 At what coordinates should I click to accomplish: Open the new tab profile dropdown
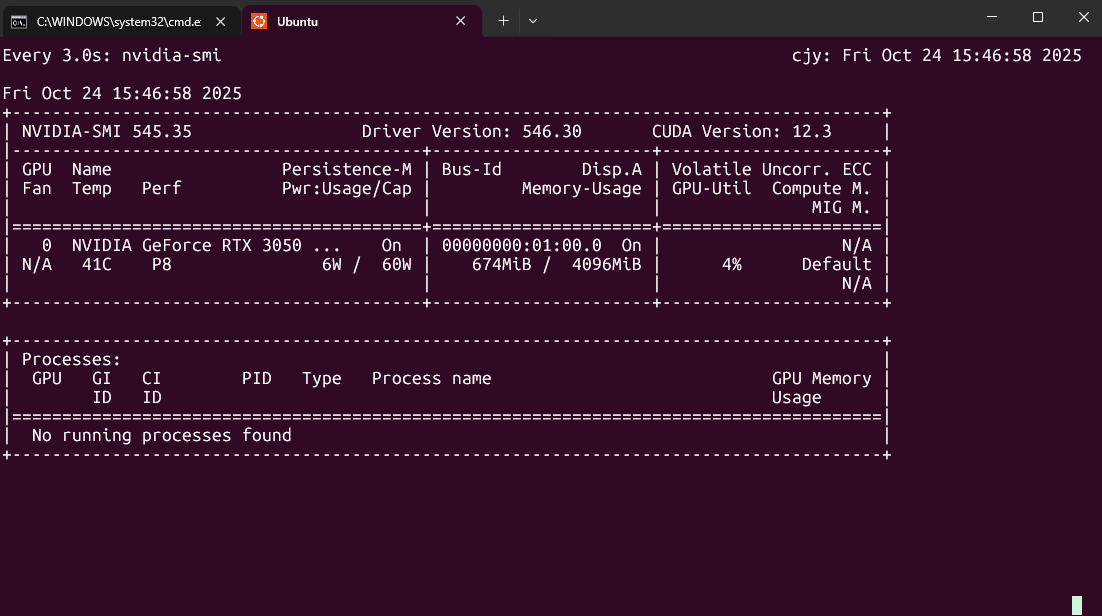click(533, 21)
